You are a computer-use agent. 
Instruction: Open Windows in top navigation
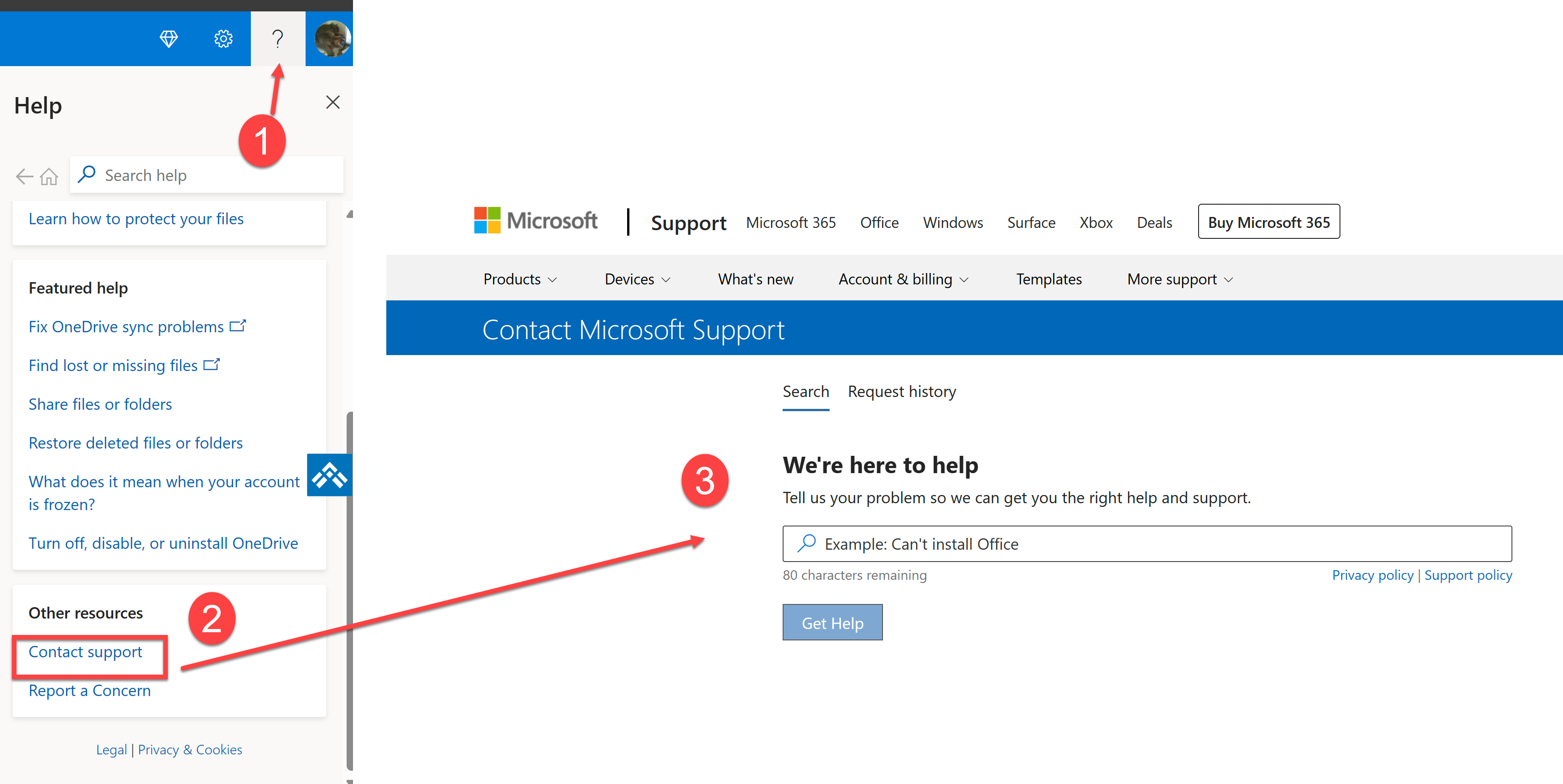[x=953, y=222]
